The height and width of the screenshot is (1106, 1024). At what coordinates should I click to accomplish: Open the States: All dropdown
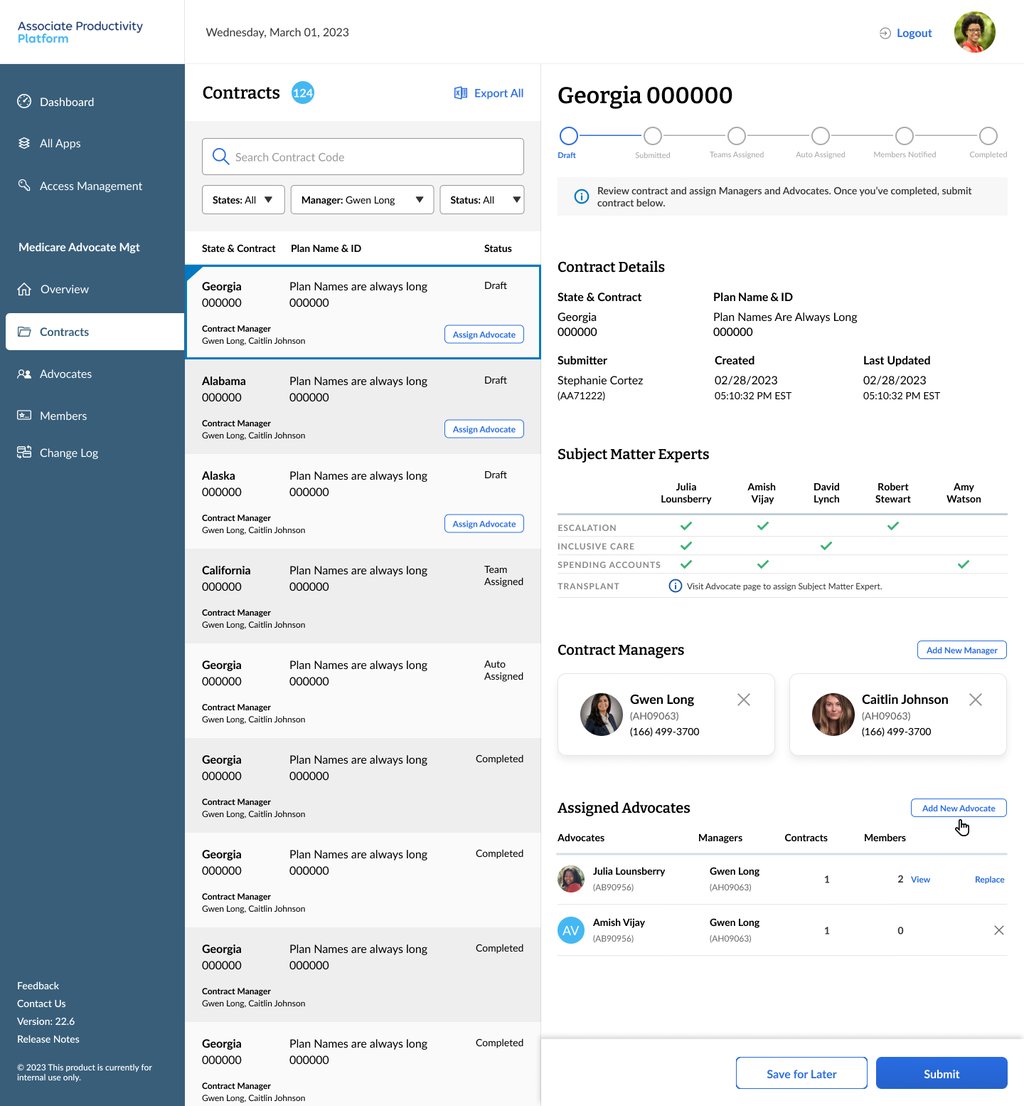[x=243, y=200]
